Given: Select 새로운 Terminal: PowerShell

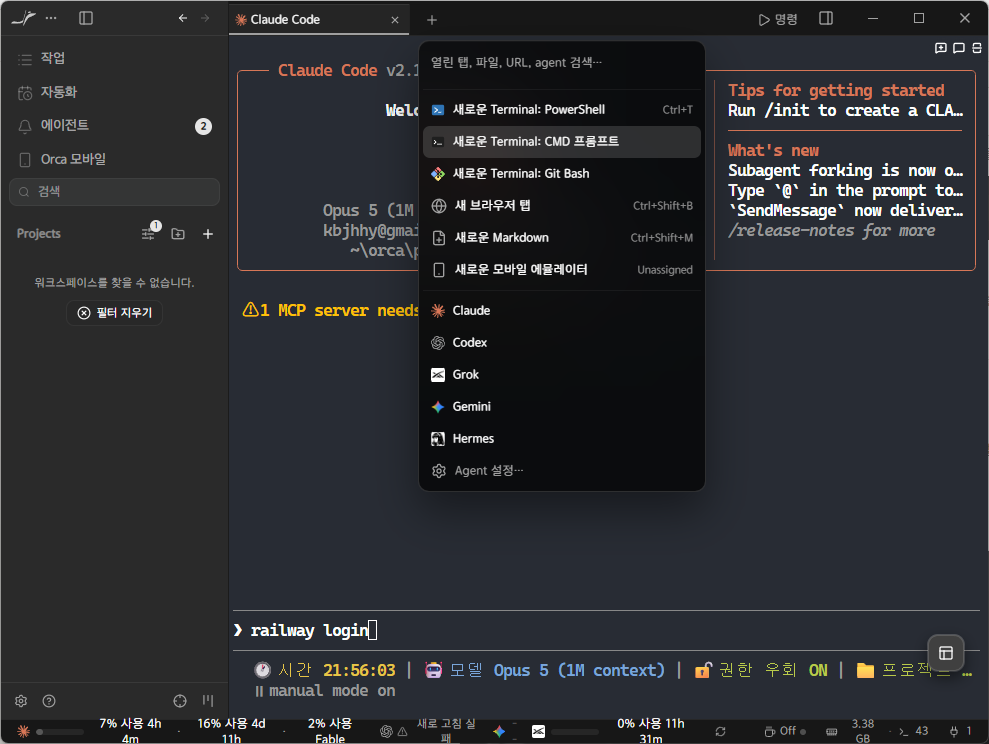Looking at the screenshot, I should coord(561,110).
